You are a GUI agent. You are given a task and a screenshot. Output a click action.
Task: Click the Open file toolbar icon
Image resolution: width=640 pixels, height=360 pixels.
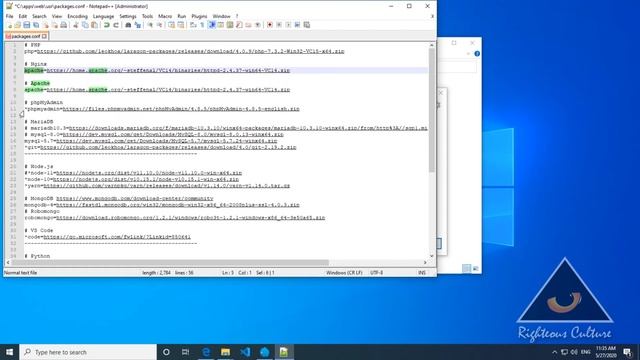18,25
